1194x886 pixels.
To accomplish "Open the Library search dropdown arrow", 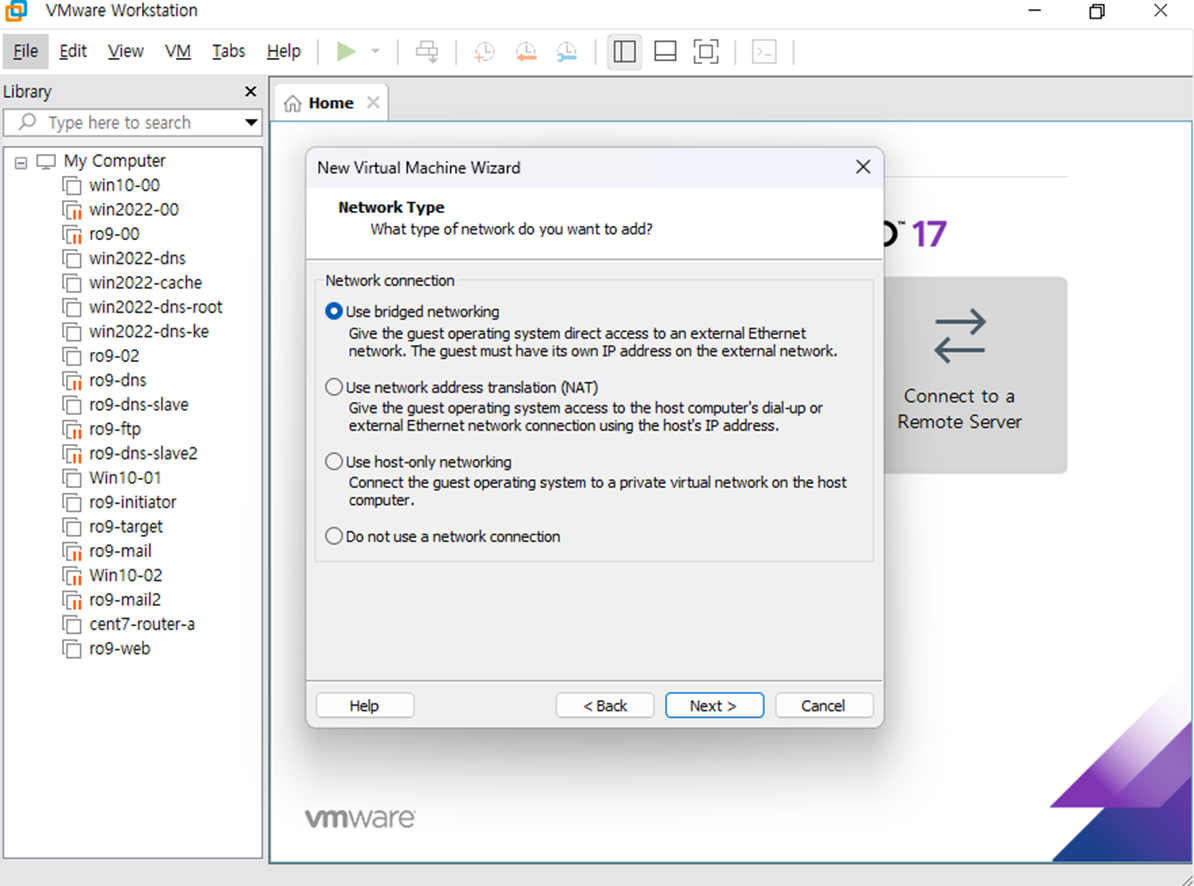I will tap(251, 122).
